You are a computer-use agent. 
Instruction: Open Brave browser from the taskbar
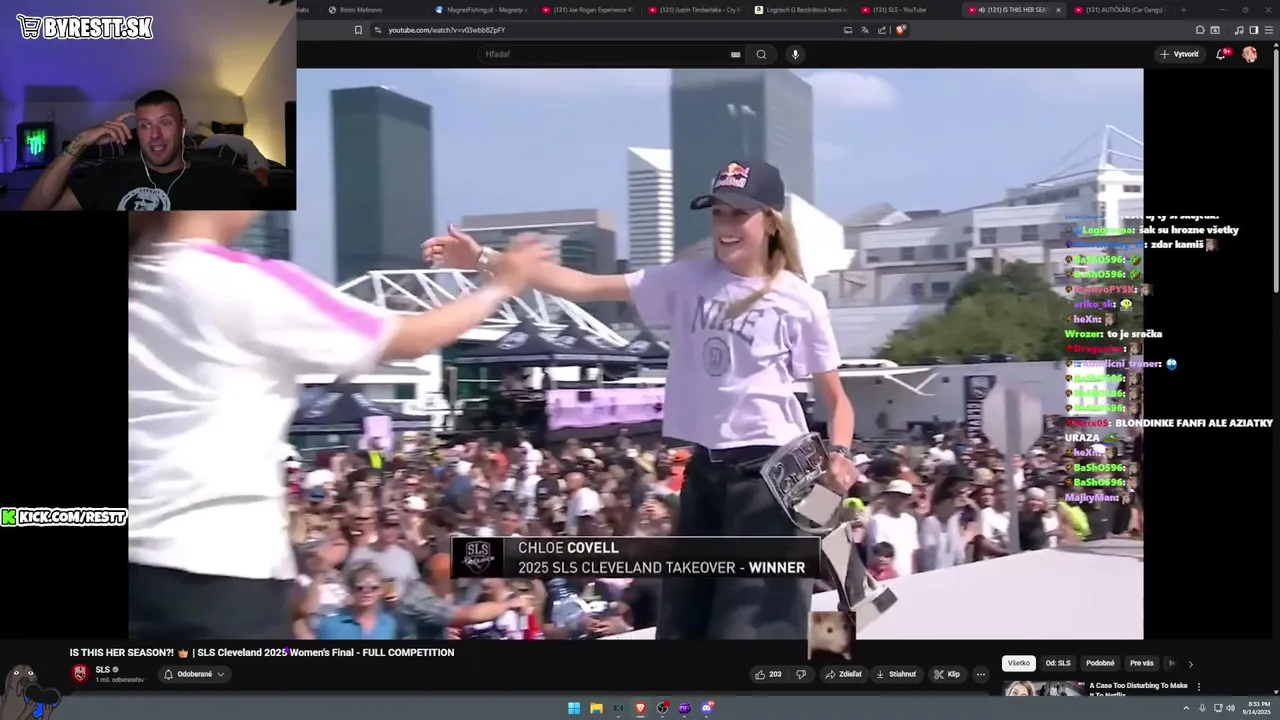tap(640, 708)
